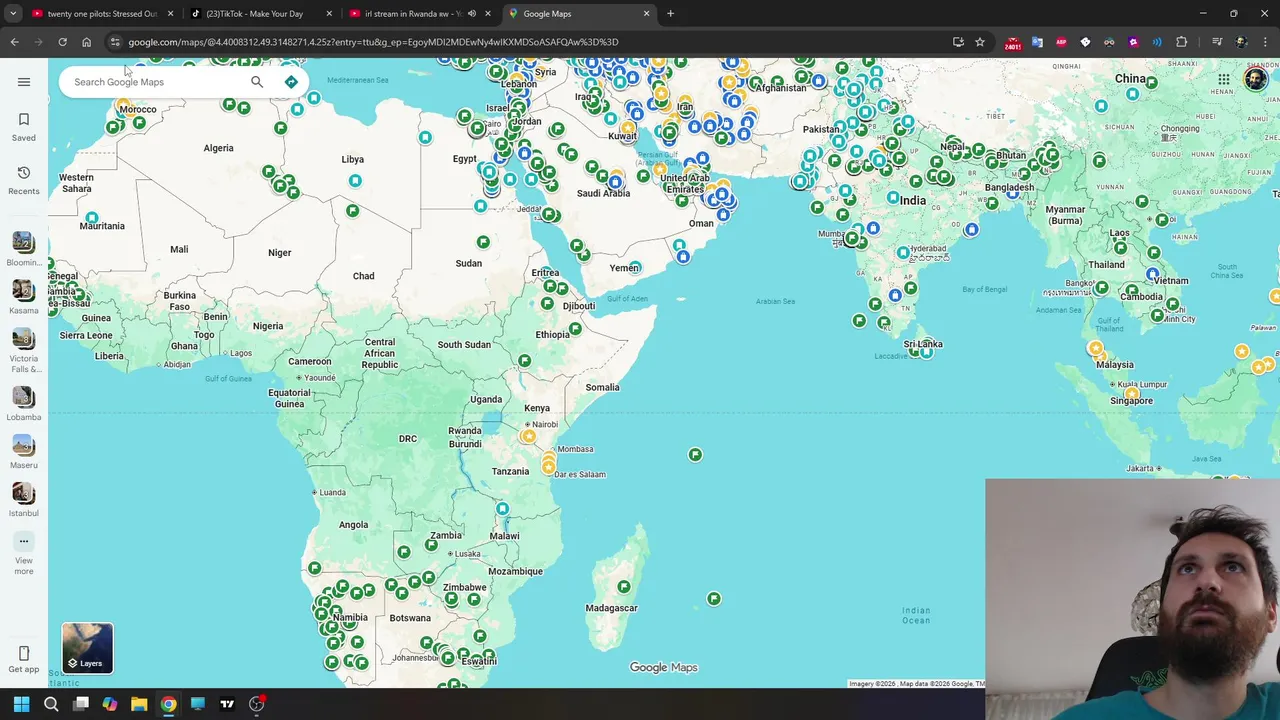Viewport: 1280px width, 720px height.
Task: Click the green flag pin east of Madagascar
Action: 713,598
